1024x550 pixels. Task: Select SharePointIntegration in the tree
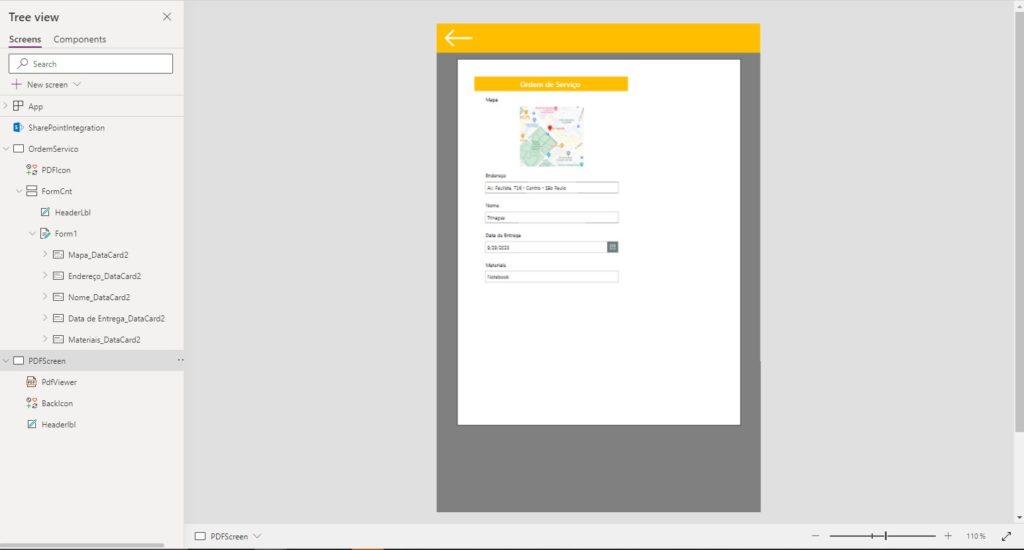pos(66,128)
